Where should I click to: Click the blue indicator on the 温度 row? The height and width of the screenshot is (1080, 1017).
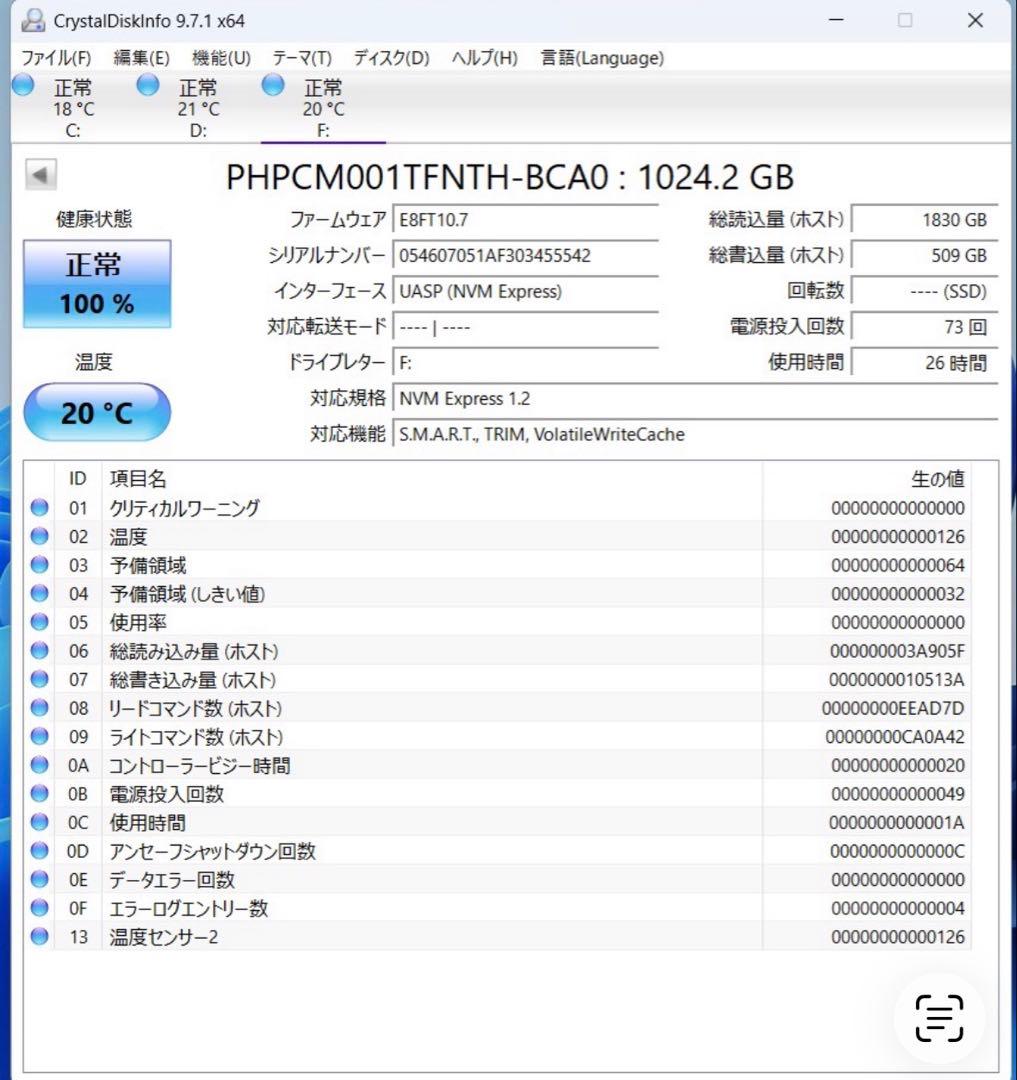pos(38,536)
